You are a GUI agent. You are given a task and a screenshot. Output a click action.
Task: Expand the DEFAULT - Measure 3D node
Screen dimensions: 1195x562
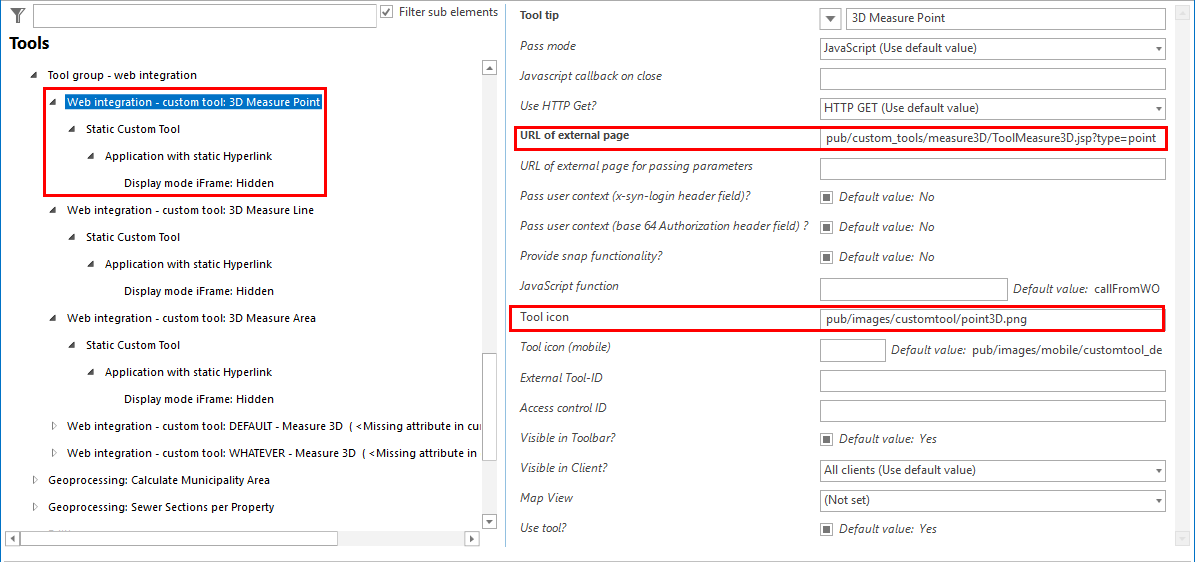point(53,426)
